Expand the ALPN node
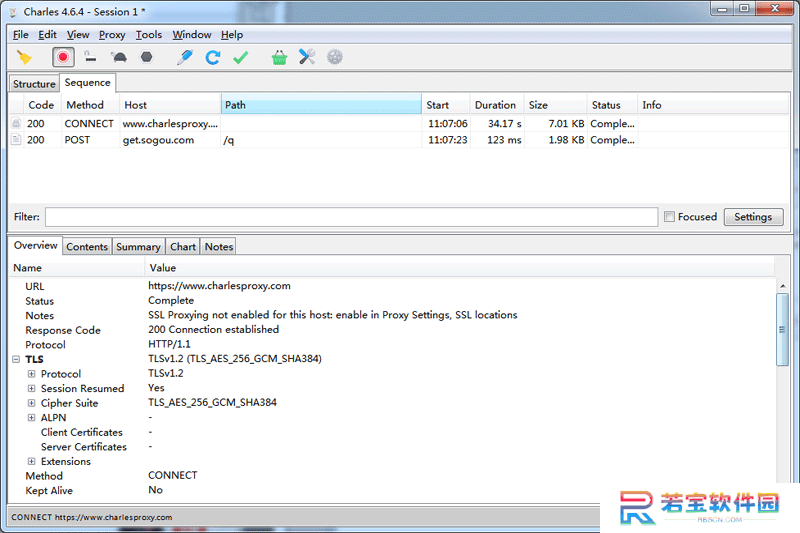This screenshot has width=800, height=533. pos(32,418)
